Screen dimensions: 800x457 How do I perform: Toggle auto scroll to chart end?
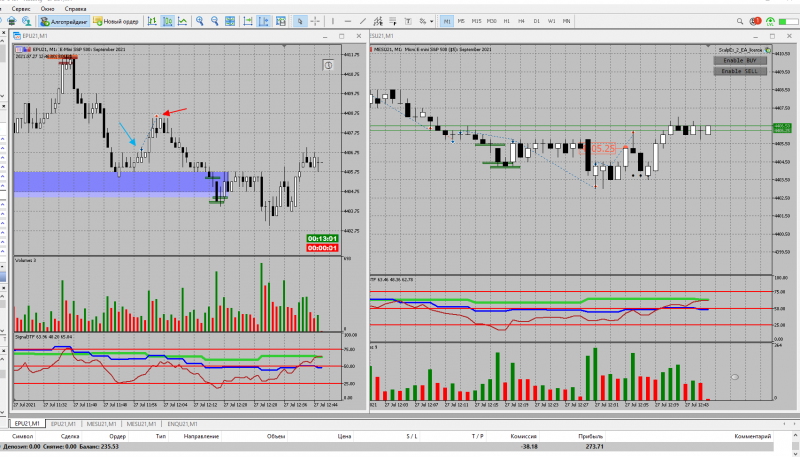248,21
